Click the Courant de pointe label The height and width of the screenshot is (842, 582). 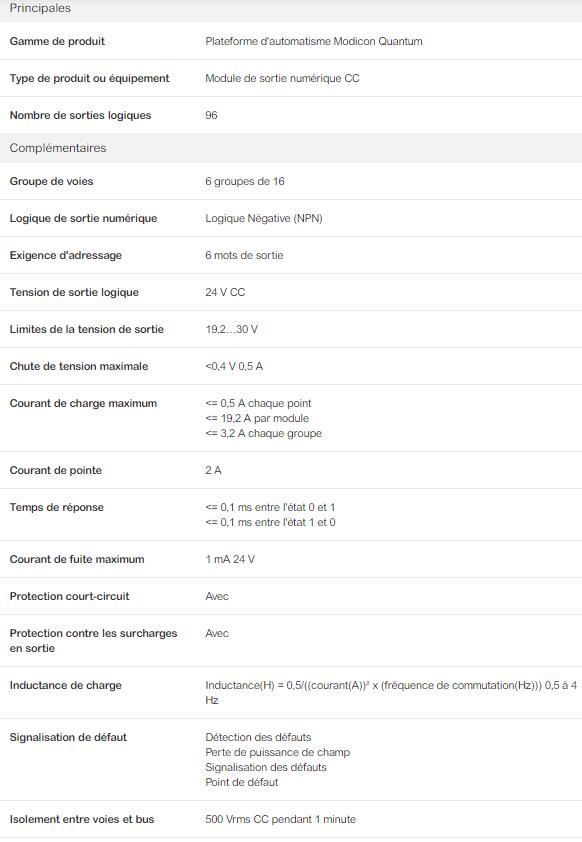point(55,470)
